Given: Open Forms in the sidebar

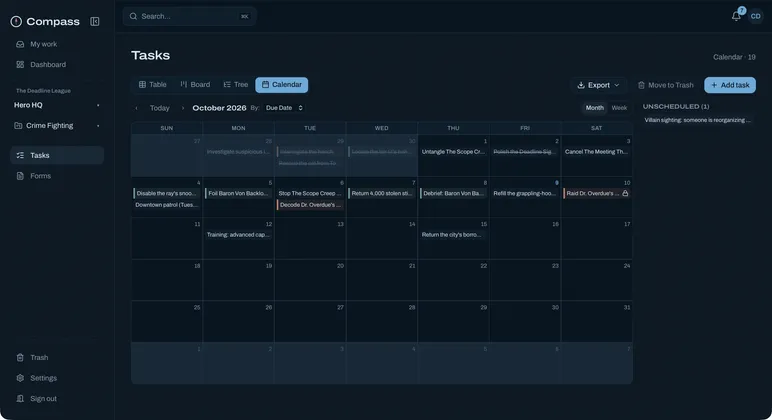Looking at the screenshot, I should coord(57,176).
